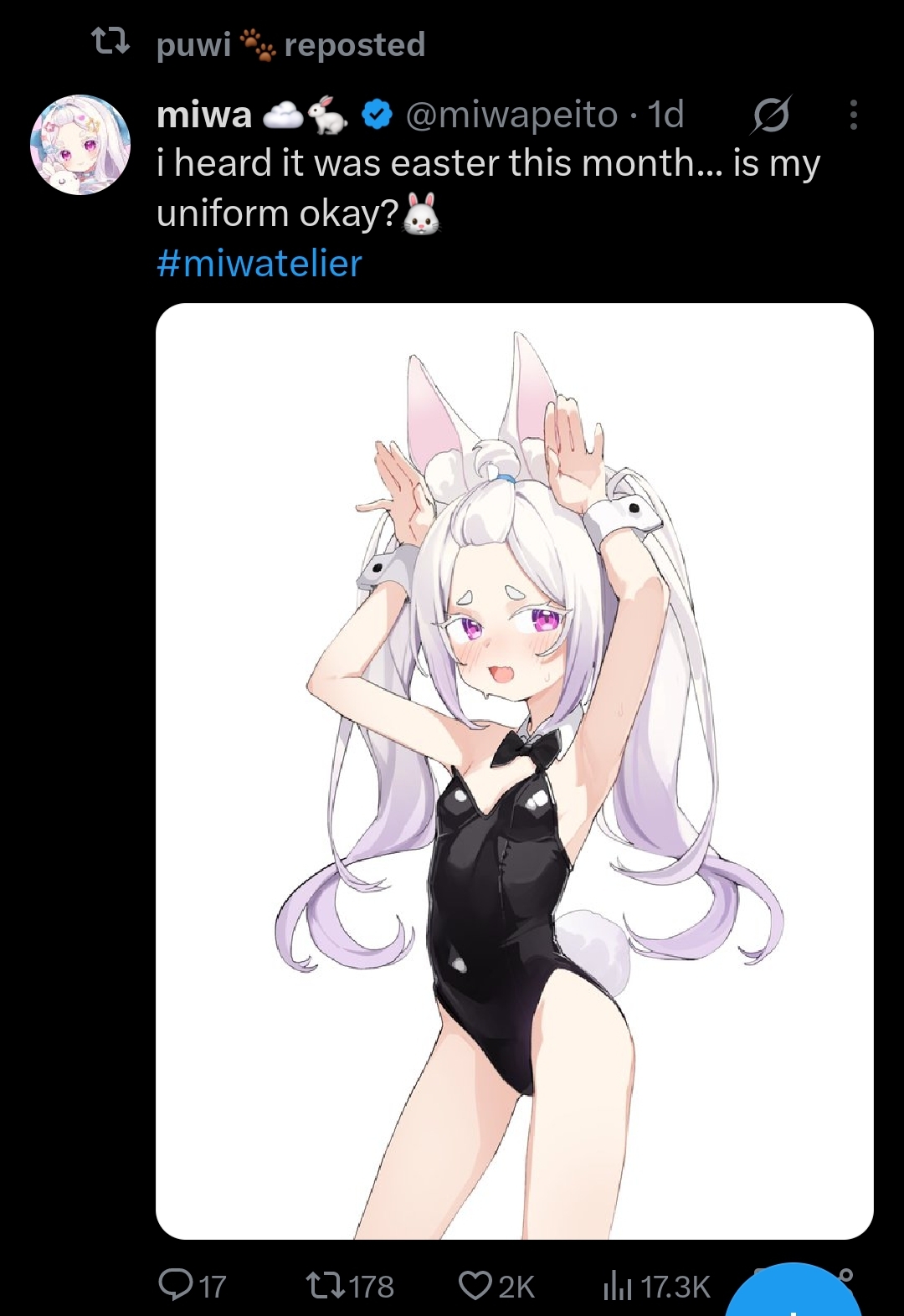View post analytics via the bar chart icon
This screenshot has width=904, height=1316.
[x=617, y=1286]
